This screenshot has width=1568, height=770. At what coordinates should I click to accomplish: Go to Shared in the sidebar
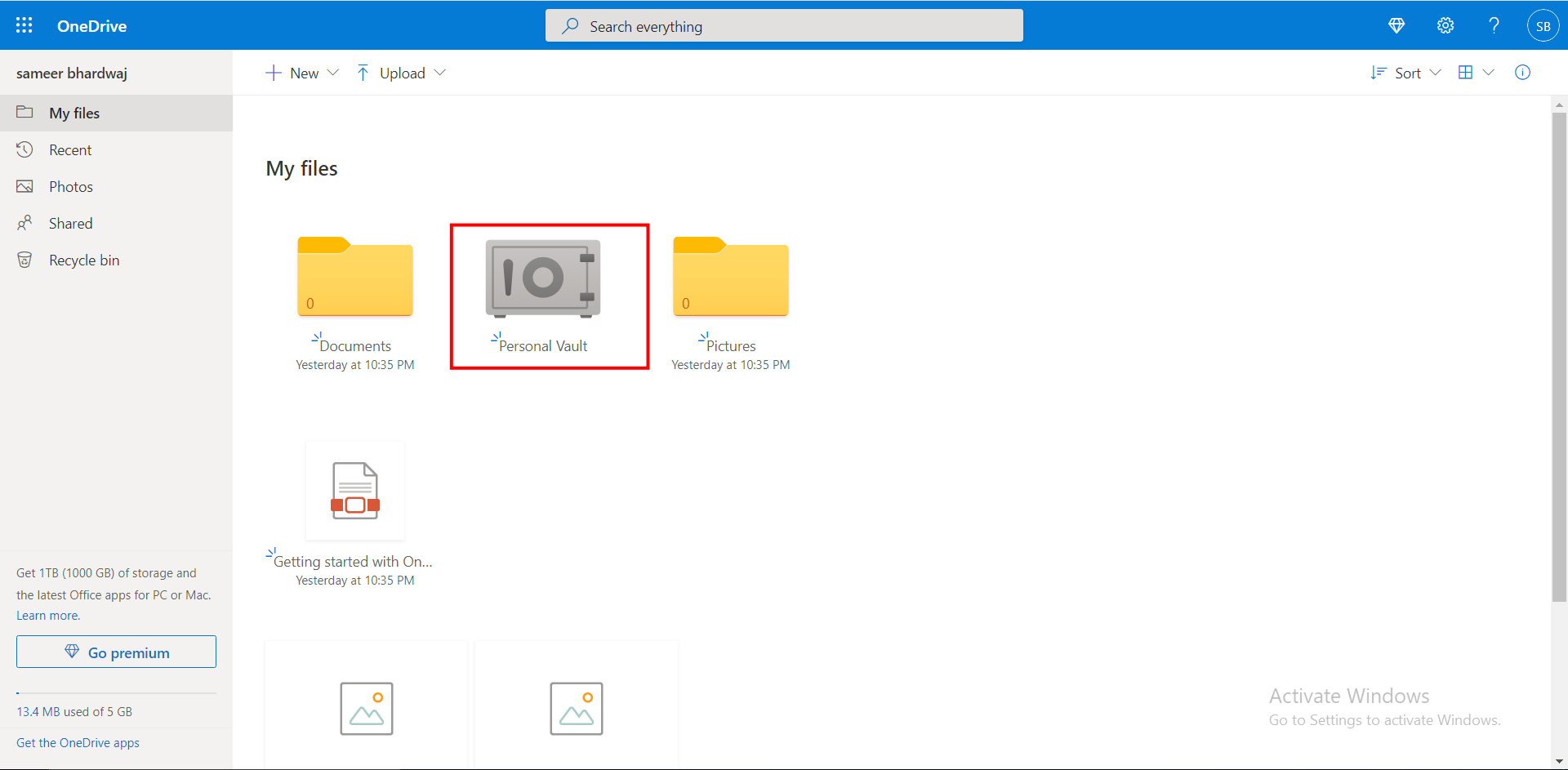point(116,223)
